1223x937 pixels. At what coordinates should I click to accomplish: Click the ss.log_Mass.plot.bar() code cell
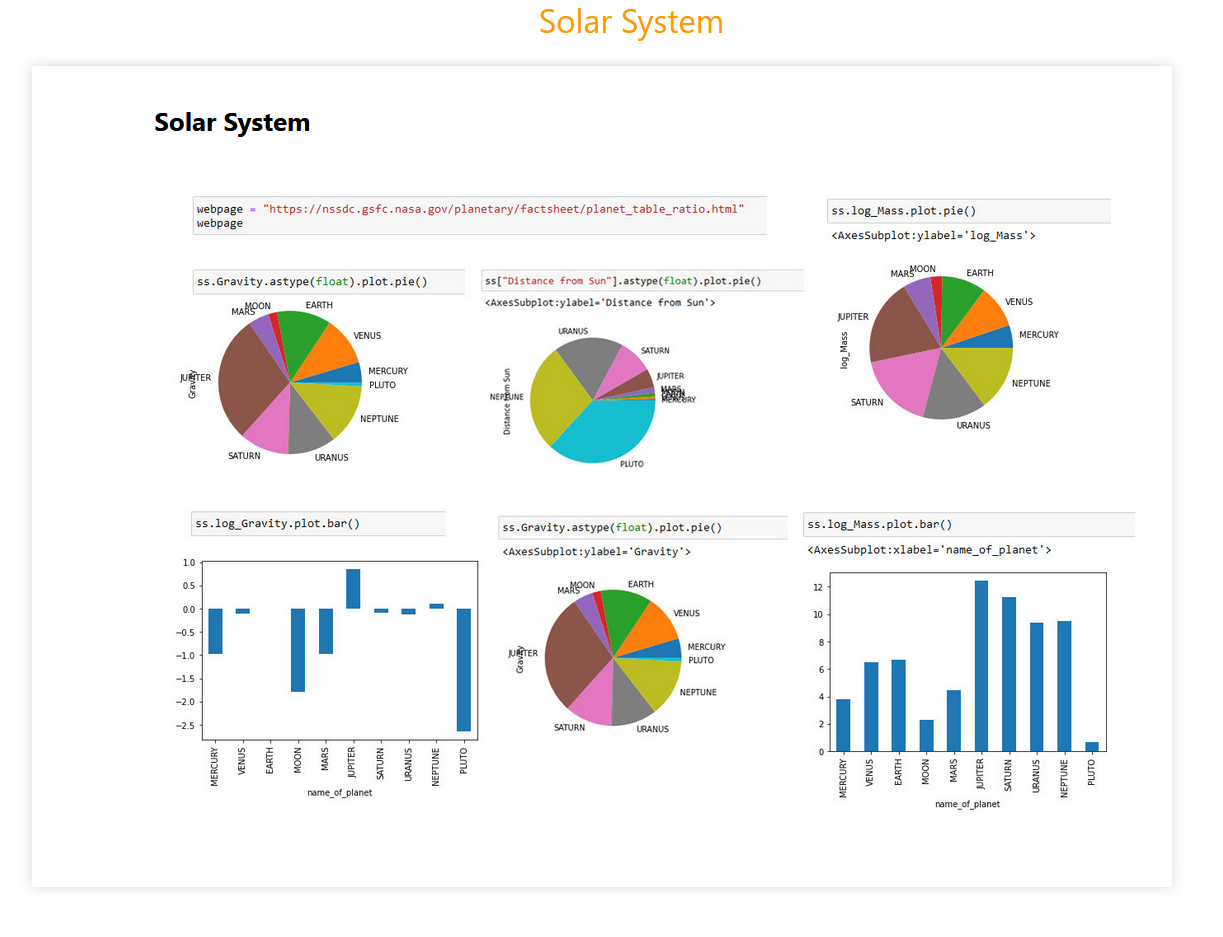pyautogui.click(x=968, y=525)
